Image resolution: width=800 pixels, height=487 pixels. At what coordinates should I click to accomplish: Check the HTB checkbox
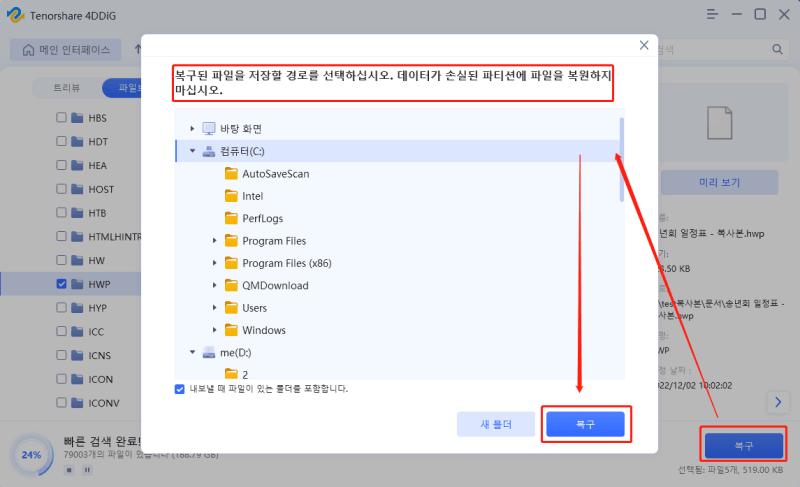tap(61, 213)
